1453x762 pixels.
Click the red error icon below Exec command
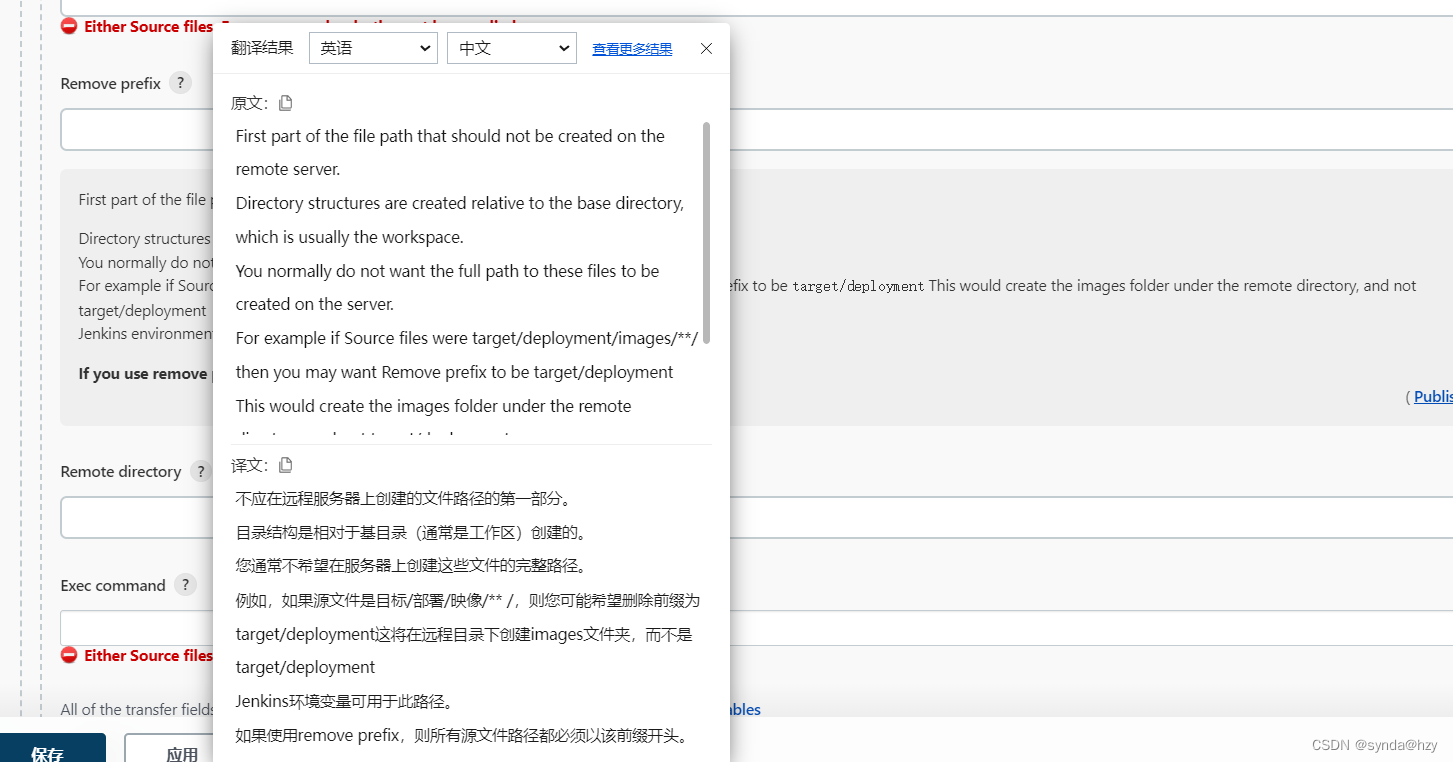(x=69, y=655)
